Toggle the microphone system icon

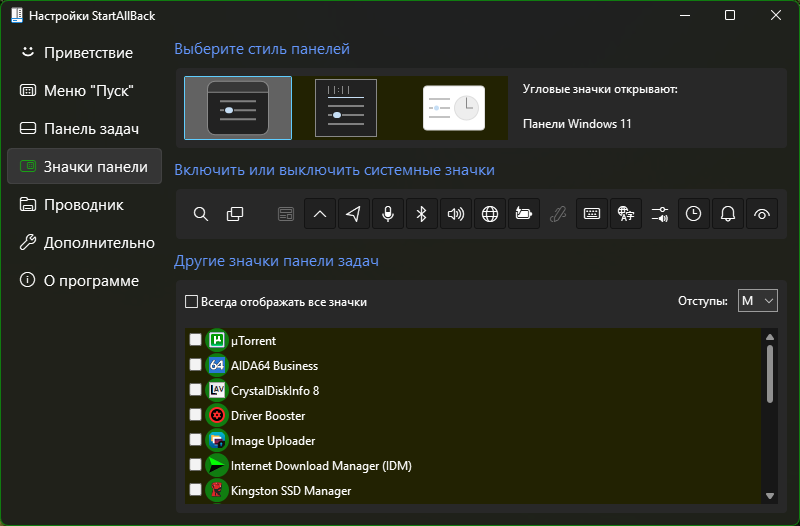388,214
